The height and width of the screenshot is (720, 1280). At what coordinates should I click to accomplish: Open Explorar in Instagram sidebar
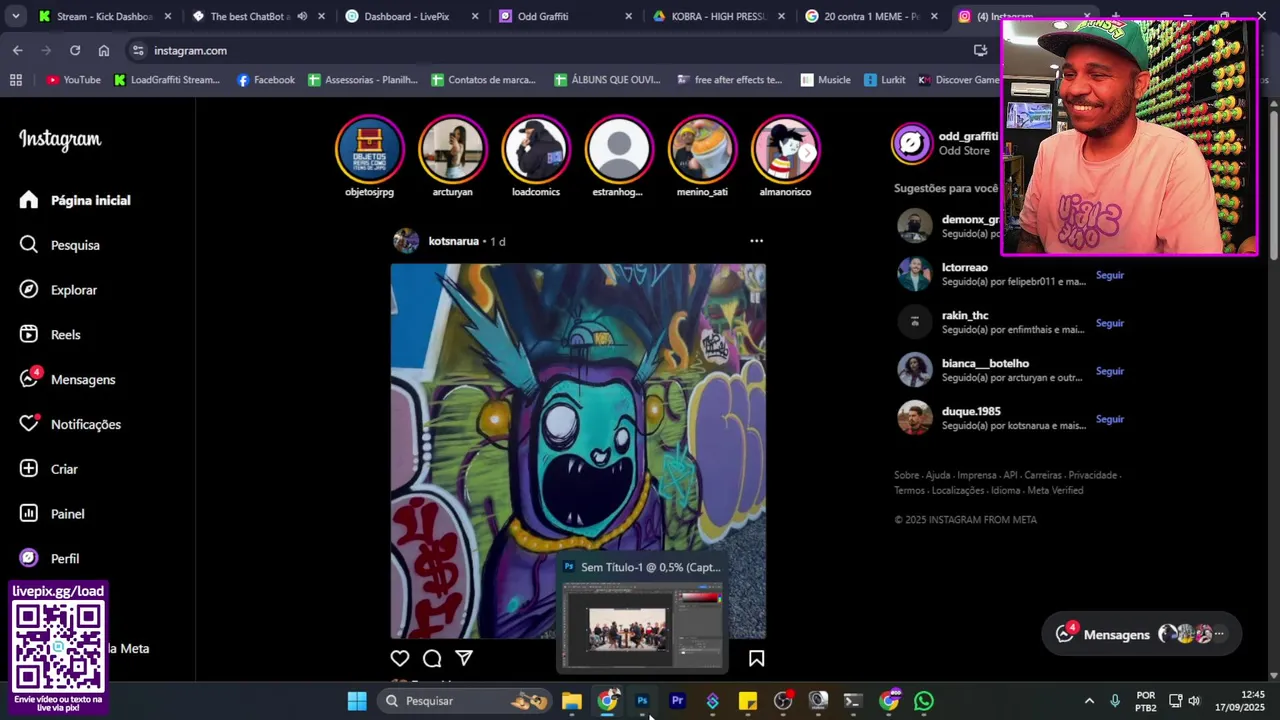pos(59,290)
